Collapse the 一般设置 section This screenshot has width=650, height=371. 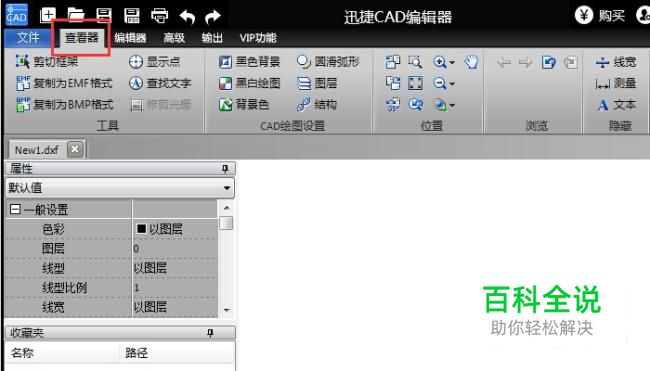coord(15,209)
